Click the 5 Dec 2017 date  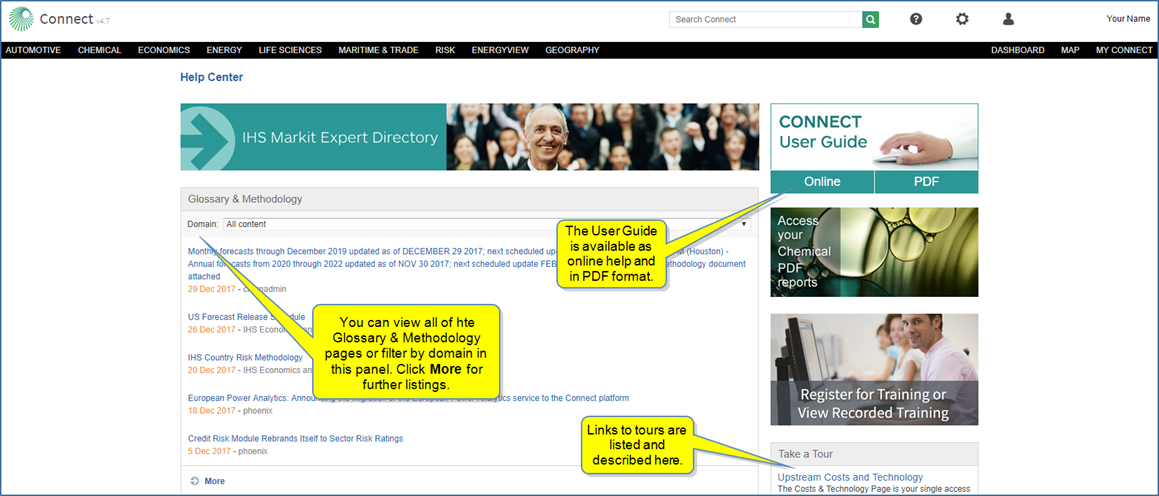(209, 451)
